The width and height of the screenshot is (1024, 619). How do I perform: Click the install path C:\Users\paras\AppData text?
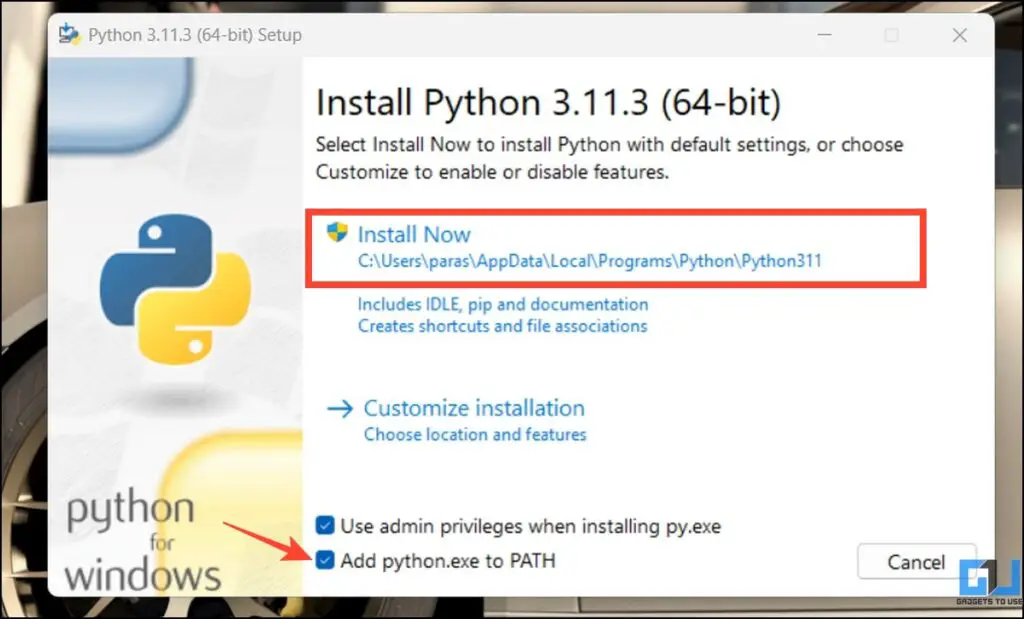589,261
